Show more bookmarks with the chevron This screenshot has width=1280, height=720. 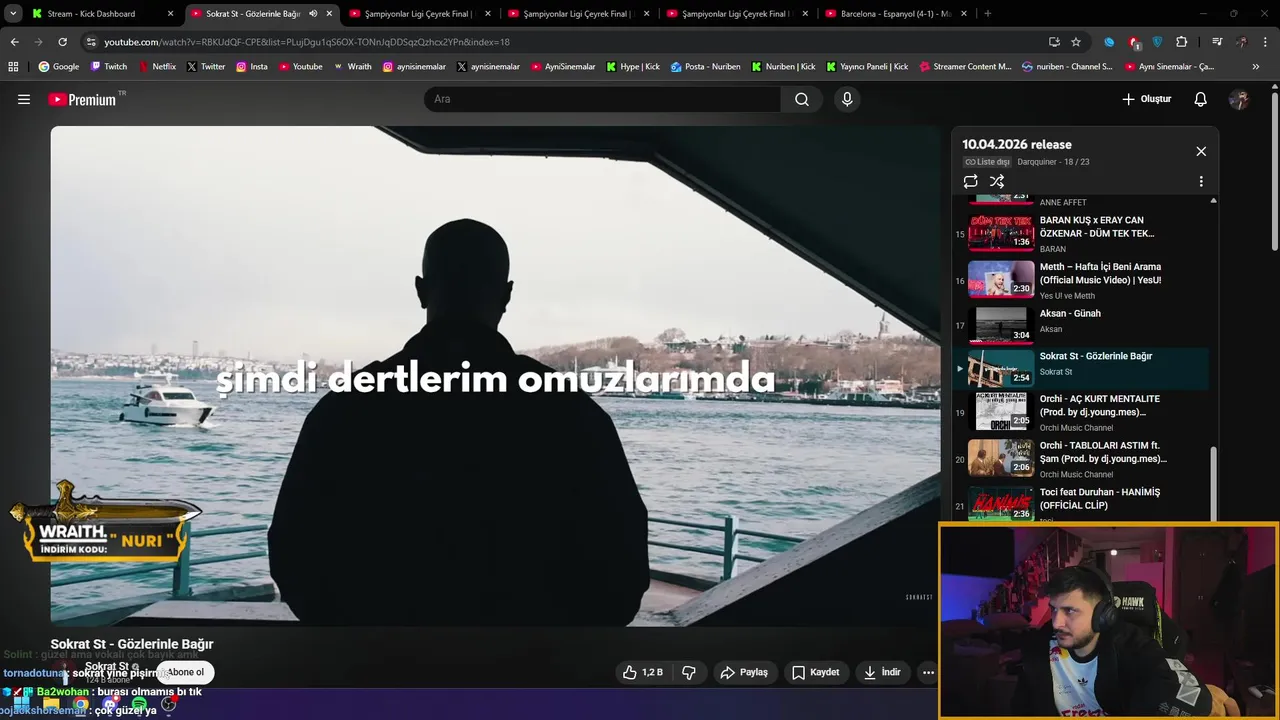click(x=1256, y=67)
